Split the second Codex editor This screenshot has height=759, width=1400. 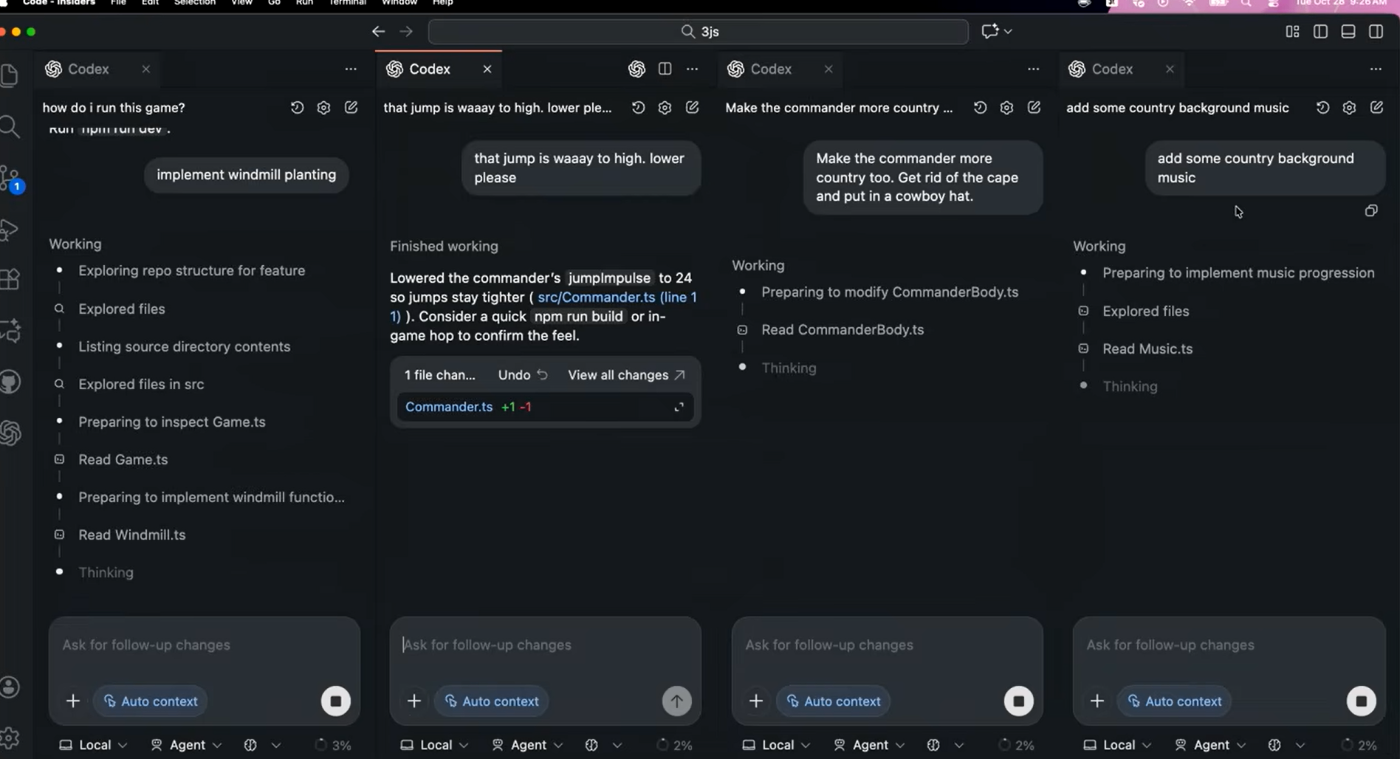pyautogui.click(x=665, y=69)
